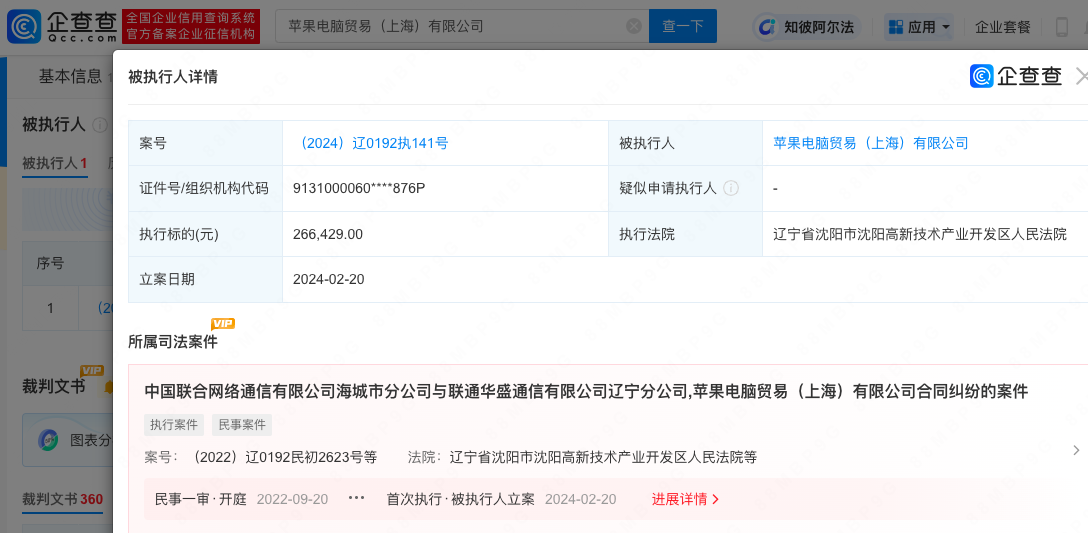This screenshot has width=1088, height=533.
Task: Click the 知彼阿尔法 icon in the top bar
Action: click(768, 27)
